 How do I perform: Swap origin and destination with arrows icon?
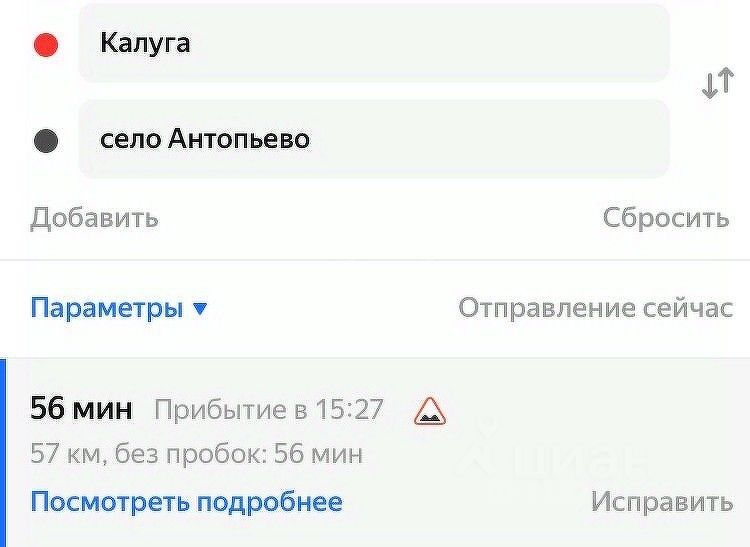[717, 85]
